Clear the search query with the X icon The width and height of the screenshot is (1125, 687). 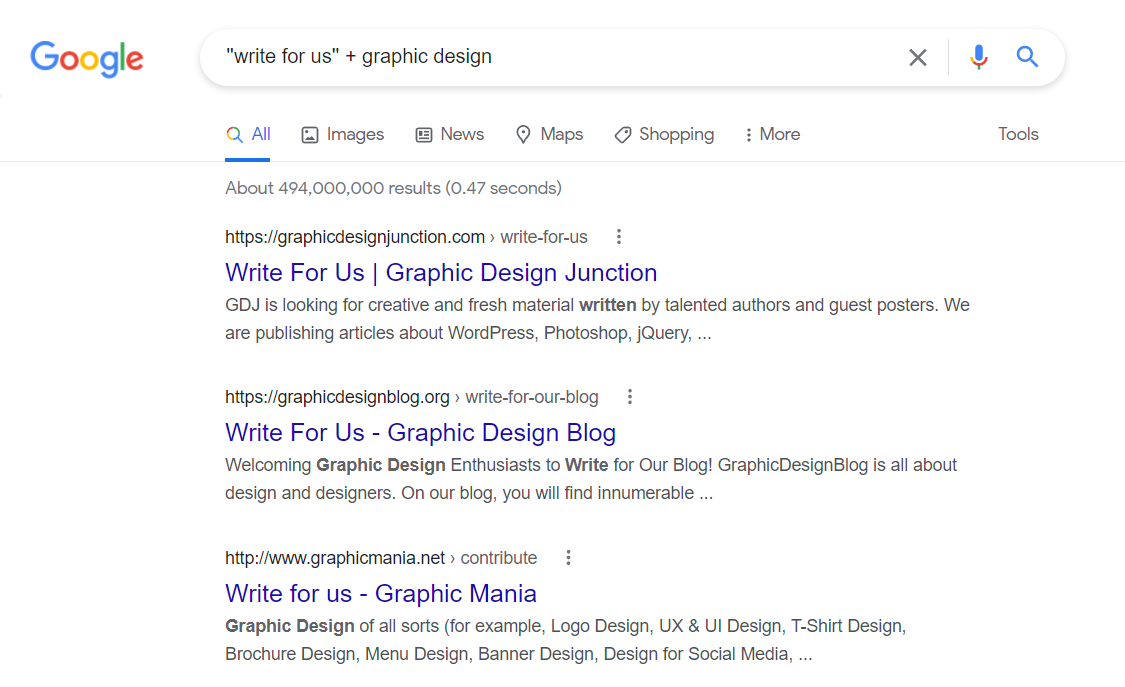[x=918, y=57]
